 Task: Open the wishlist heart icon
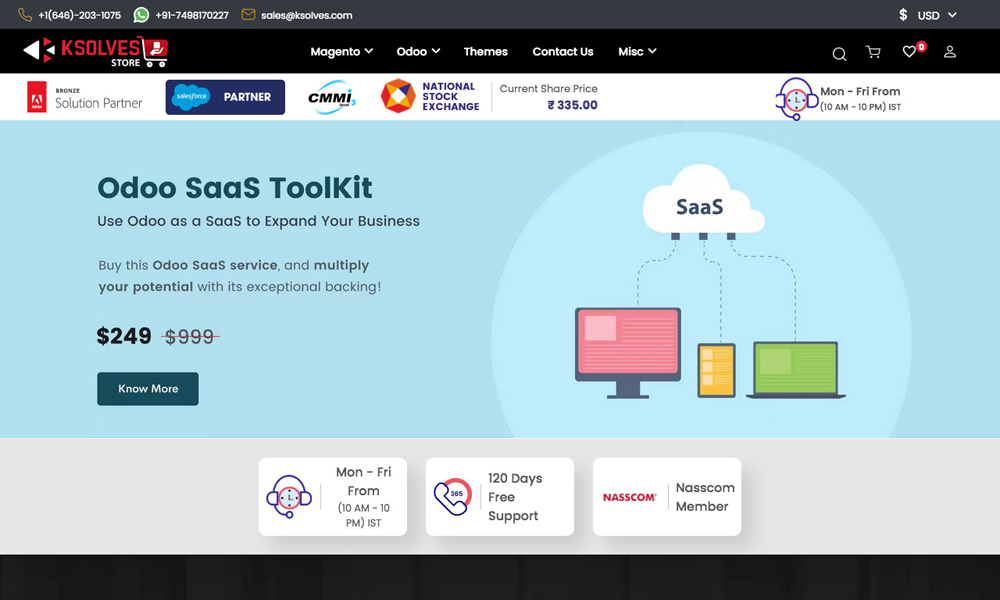tap(909, 52)
